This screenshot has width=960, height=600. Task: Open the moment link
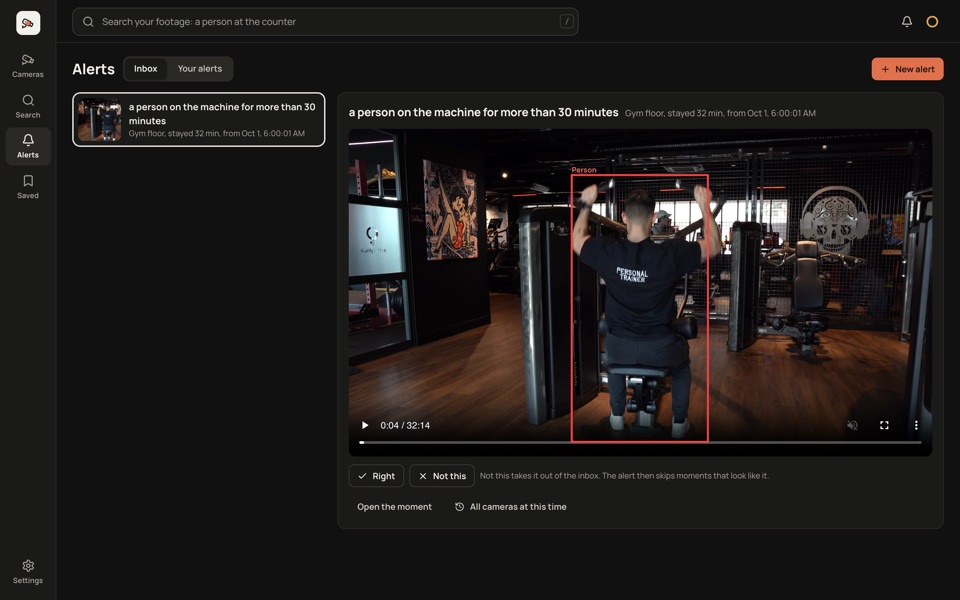[x=394, y=506]
